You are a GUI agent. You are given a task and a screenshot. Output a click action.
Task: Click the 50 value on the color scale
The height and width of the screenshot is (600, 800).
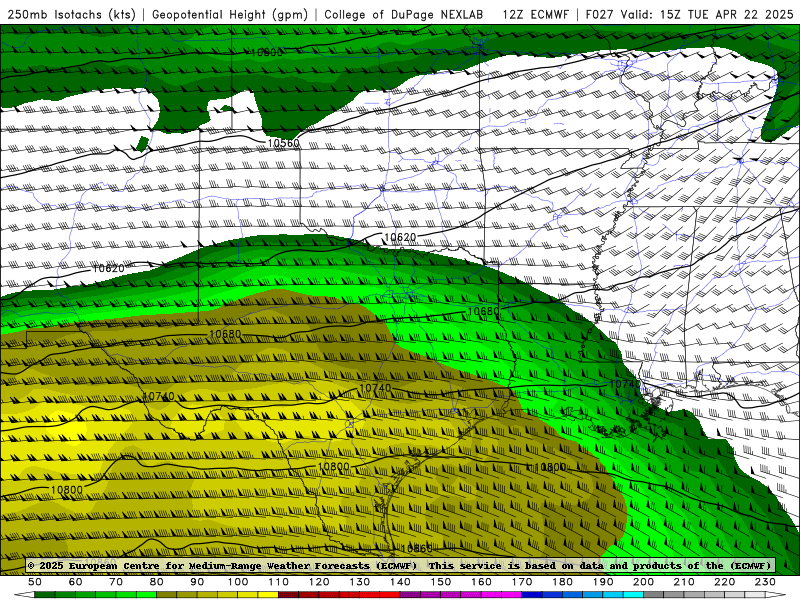35,582
